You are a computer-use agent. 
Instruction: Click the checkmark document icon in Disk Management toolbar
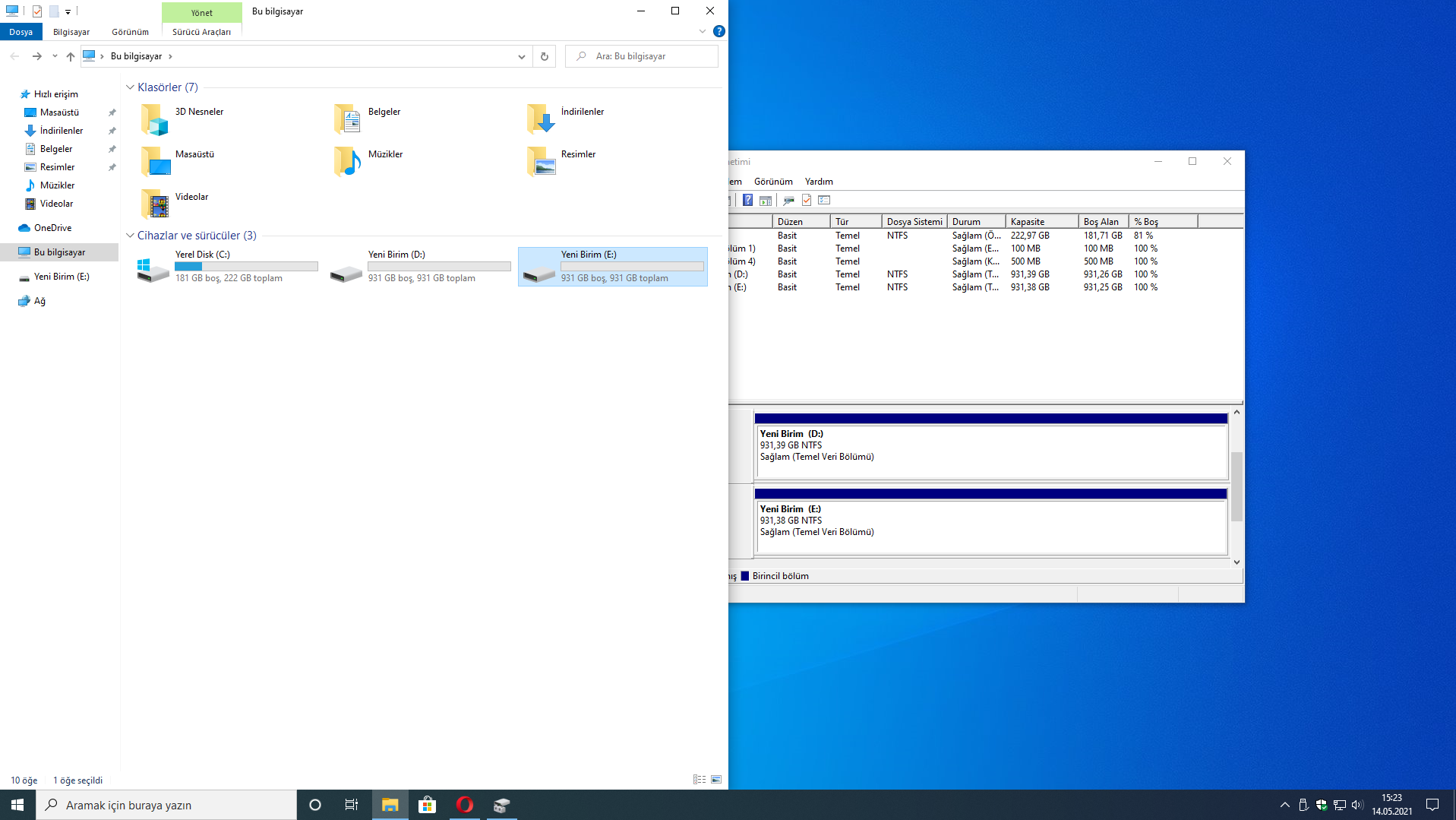[x=807, y=200]
